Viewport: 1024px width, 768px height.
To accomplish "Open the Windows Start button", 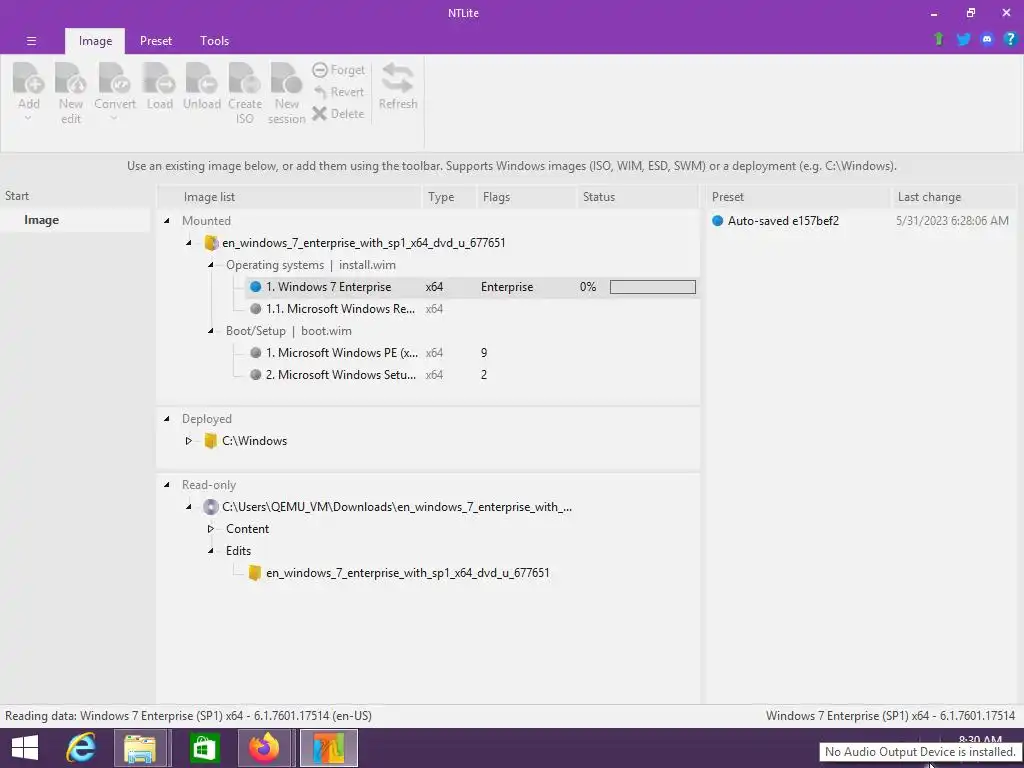I will [x=24, y=748].
